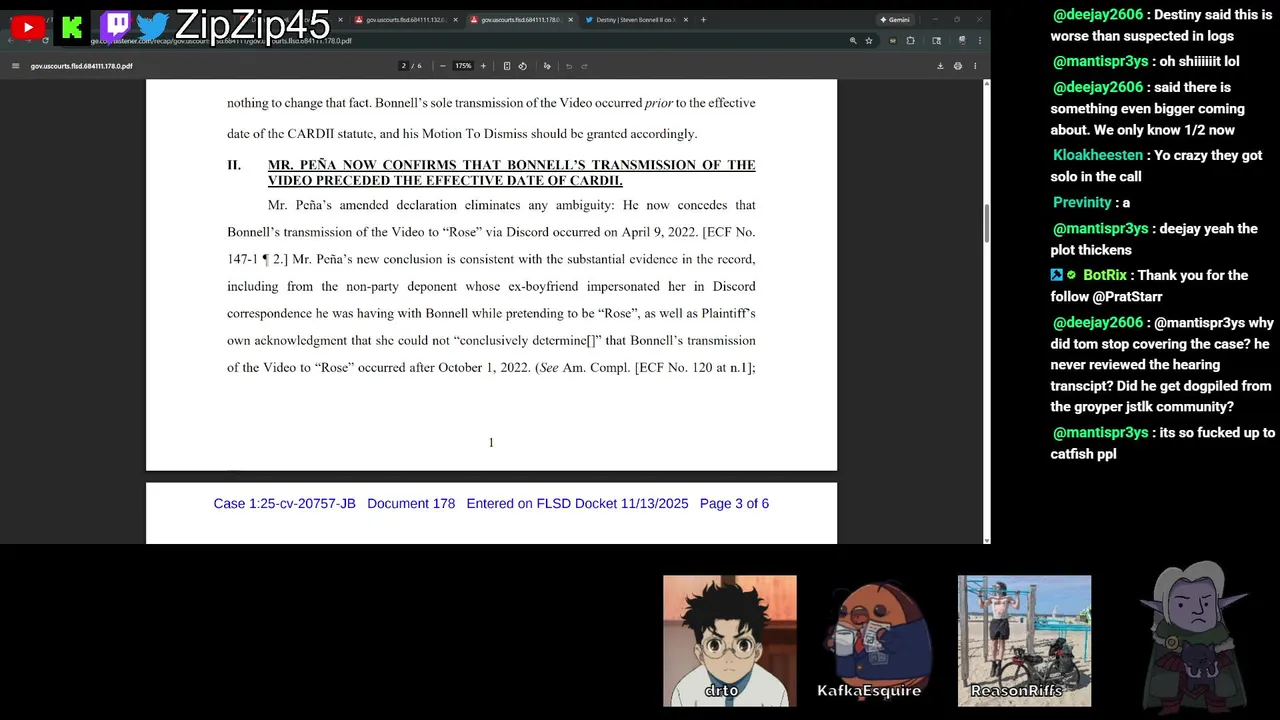This screenshot has height=720, width=1280.
Task: Close the Destiny Steven Bonnell tab
Action: point(686,20)
